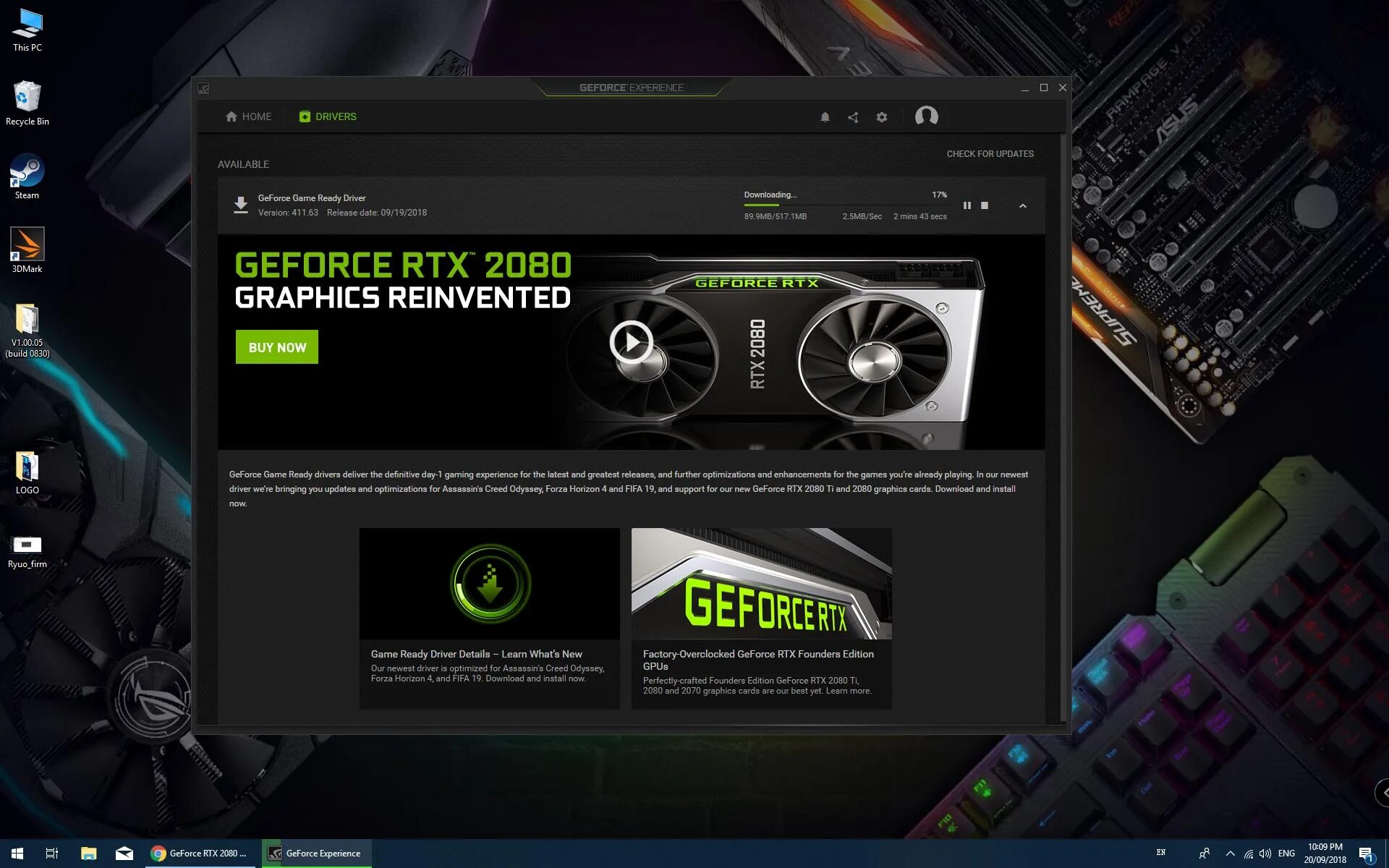Click the share/broadcast icon

(x=852, y=116)
